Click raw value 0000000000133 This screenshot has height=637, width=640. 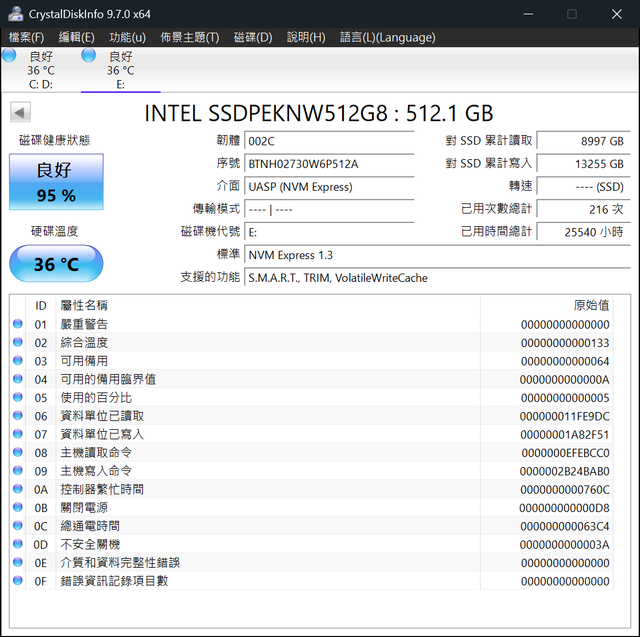pos(565,343)
